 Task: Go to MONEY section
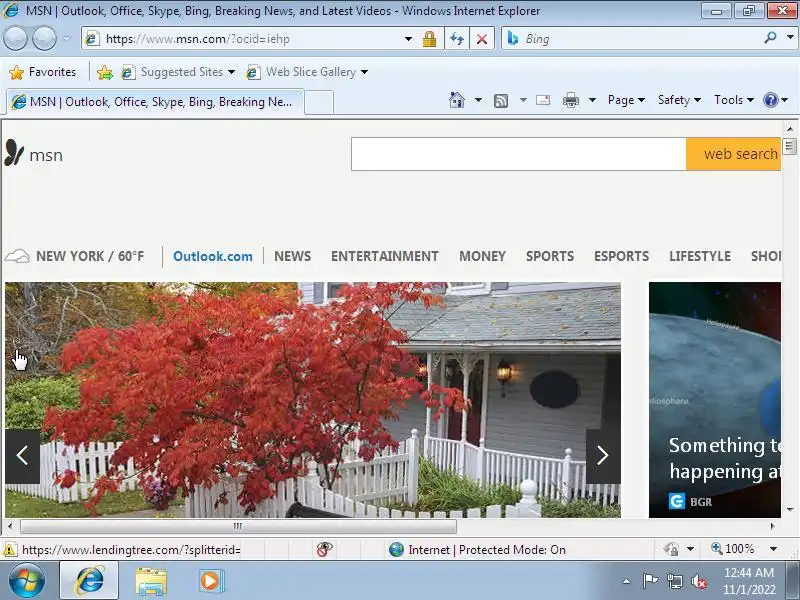point(482,256)
